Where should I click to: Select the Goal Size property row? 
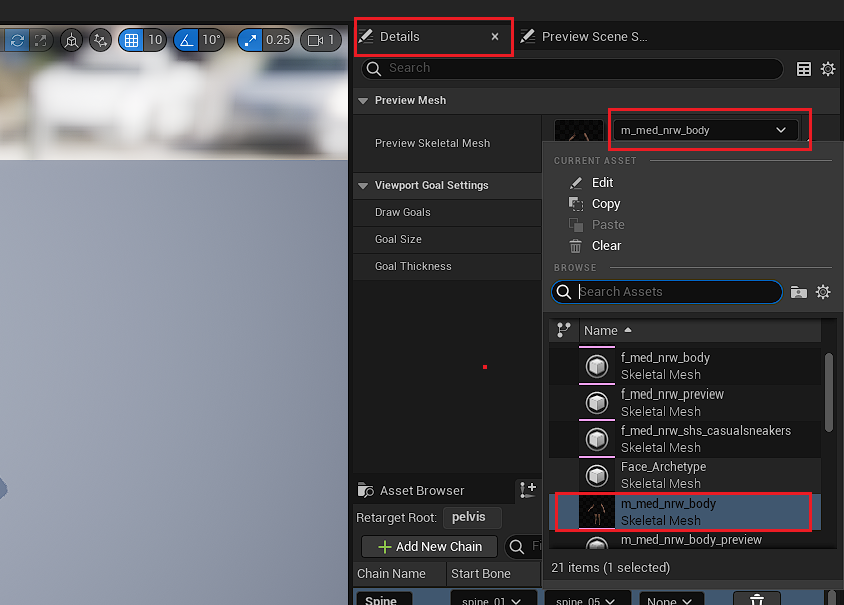pos(447,240)
